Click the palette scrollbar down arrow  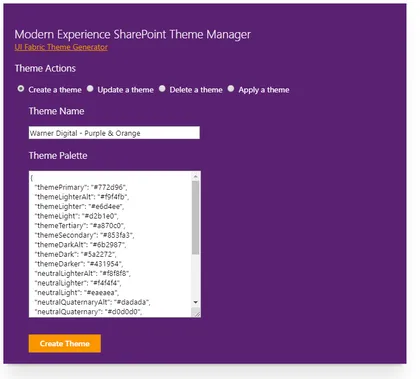(x=196, y=302)
